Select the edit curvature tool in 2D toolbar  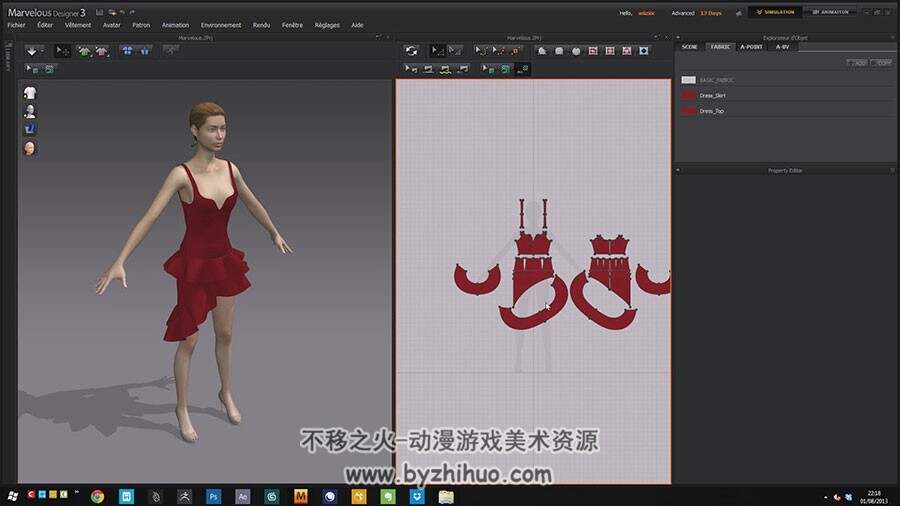pyautogui.click(x=480, y=51)
